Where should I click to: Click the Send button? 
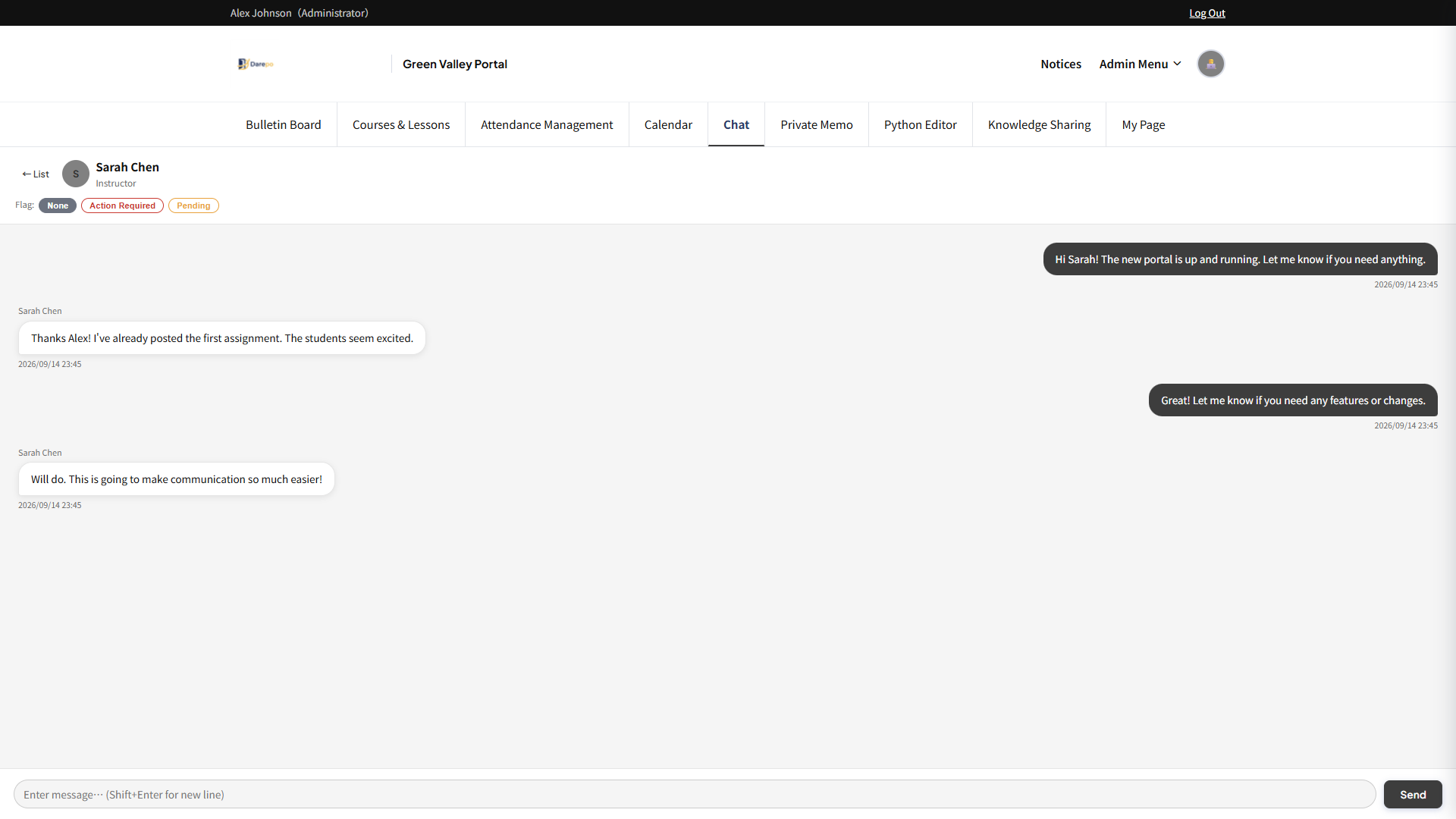pyautogui.click(x=1413, y=794)
